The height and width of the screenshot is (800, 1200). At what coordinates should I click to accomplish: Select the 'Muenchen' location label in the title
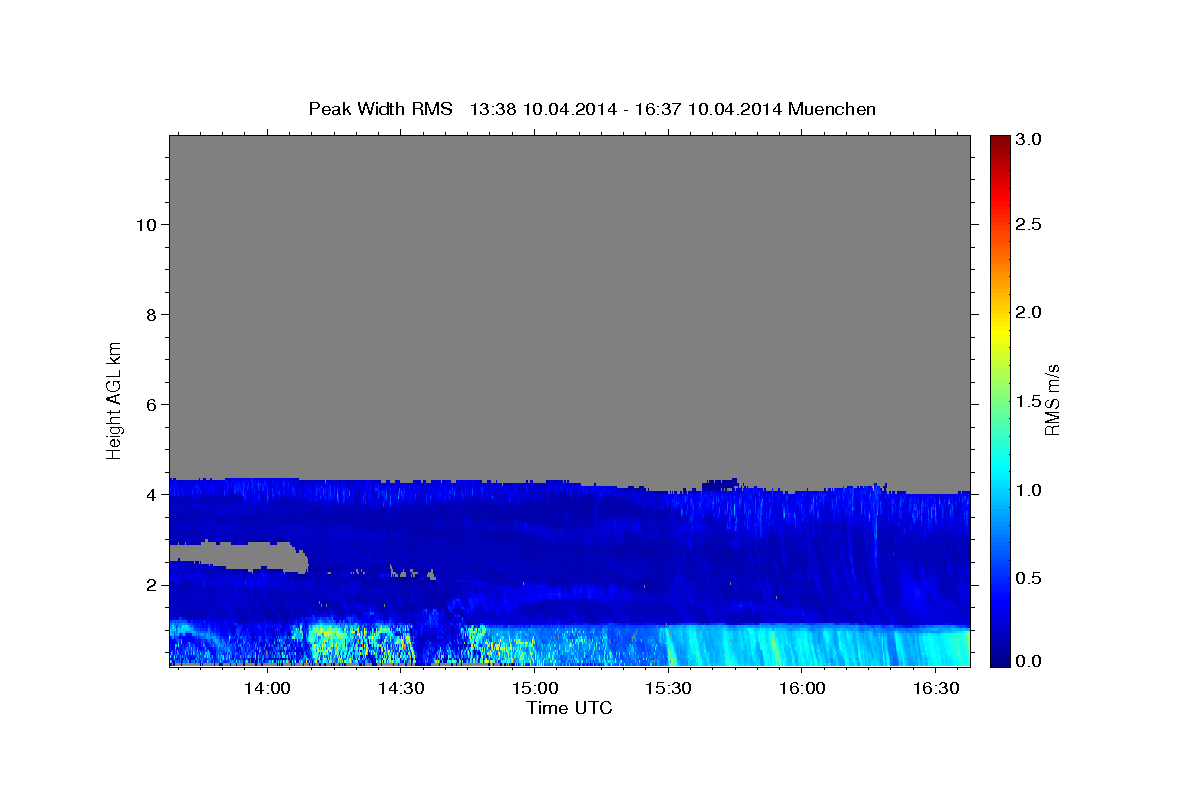click(832, 109)
